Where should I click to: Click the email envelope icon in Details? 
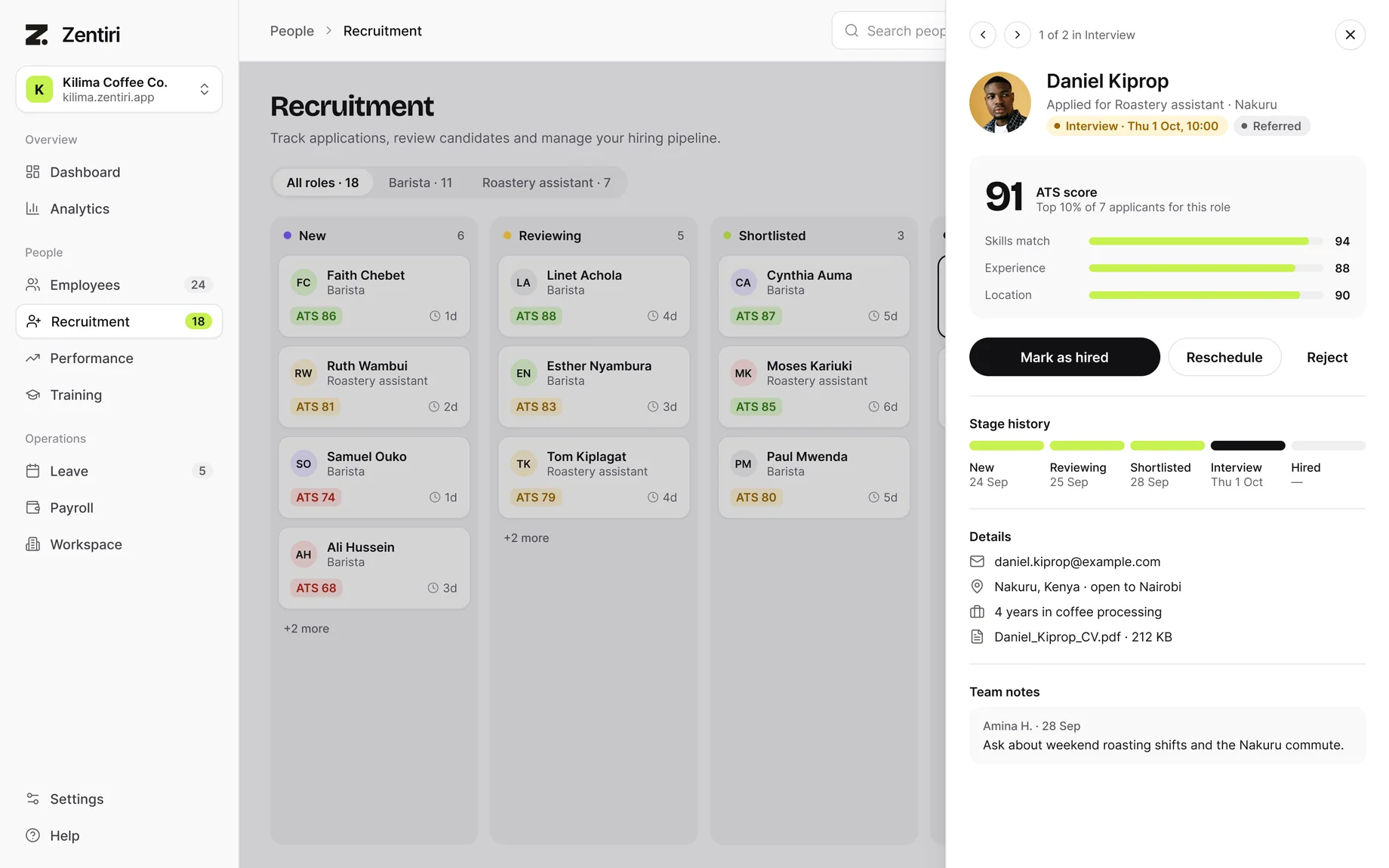pyautogui.click(x=977, y=562)
